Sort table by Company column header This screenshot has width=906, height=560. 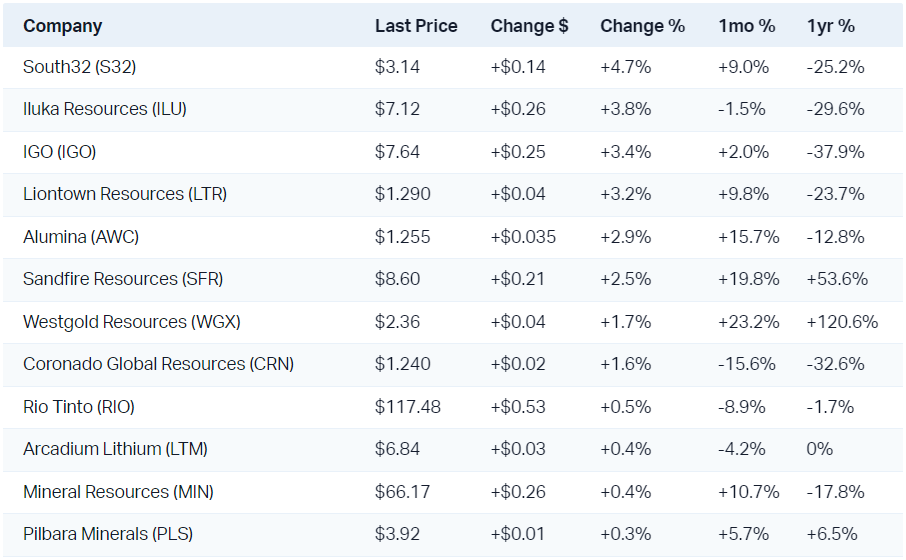63,26
